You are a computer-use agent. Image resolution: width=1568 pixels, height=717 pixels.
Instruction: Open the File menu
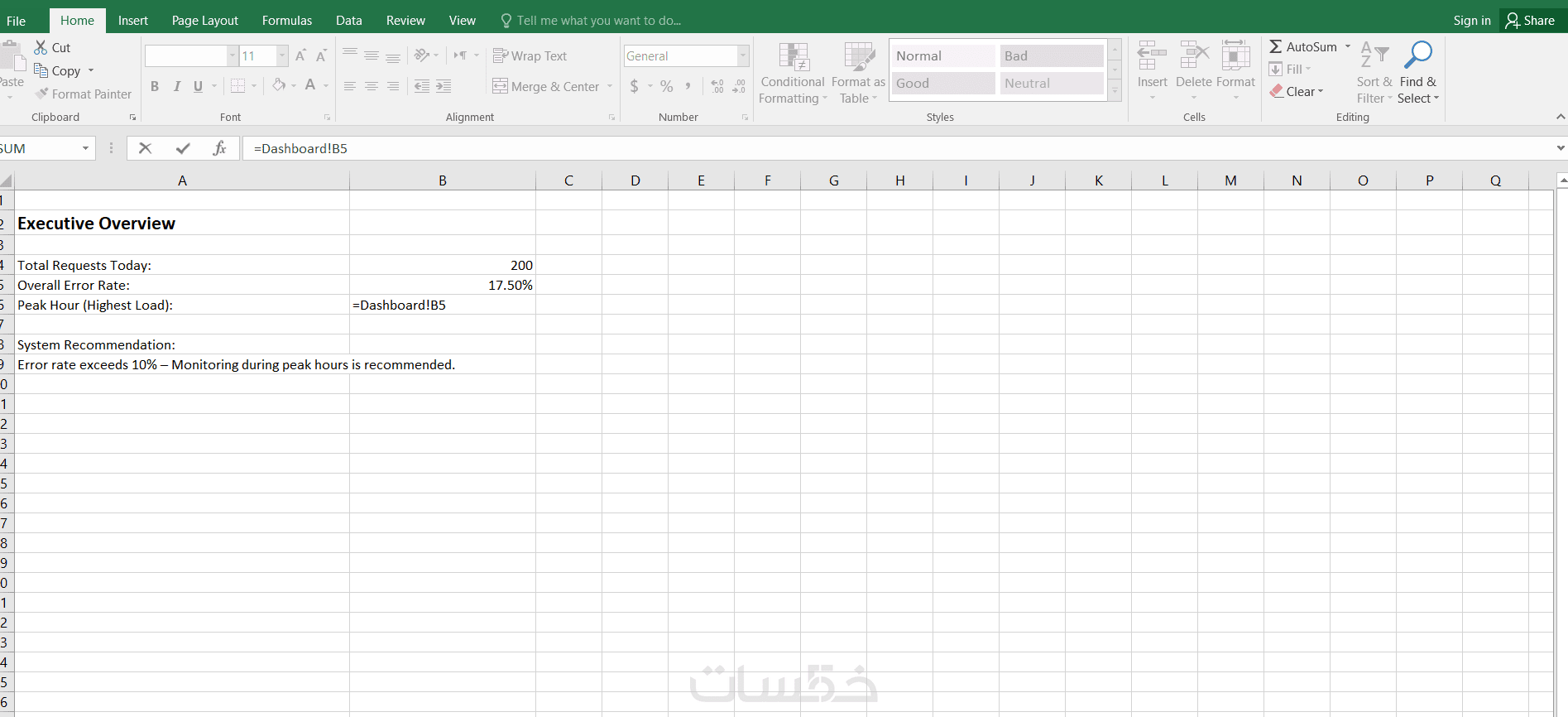pos(17,21)
